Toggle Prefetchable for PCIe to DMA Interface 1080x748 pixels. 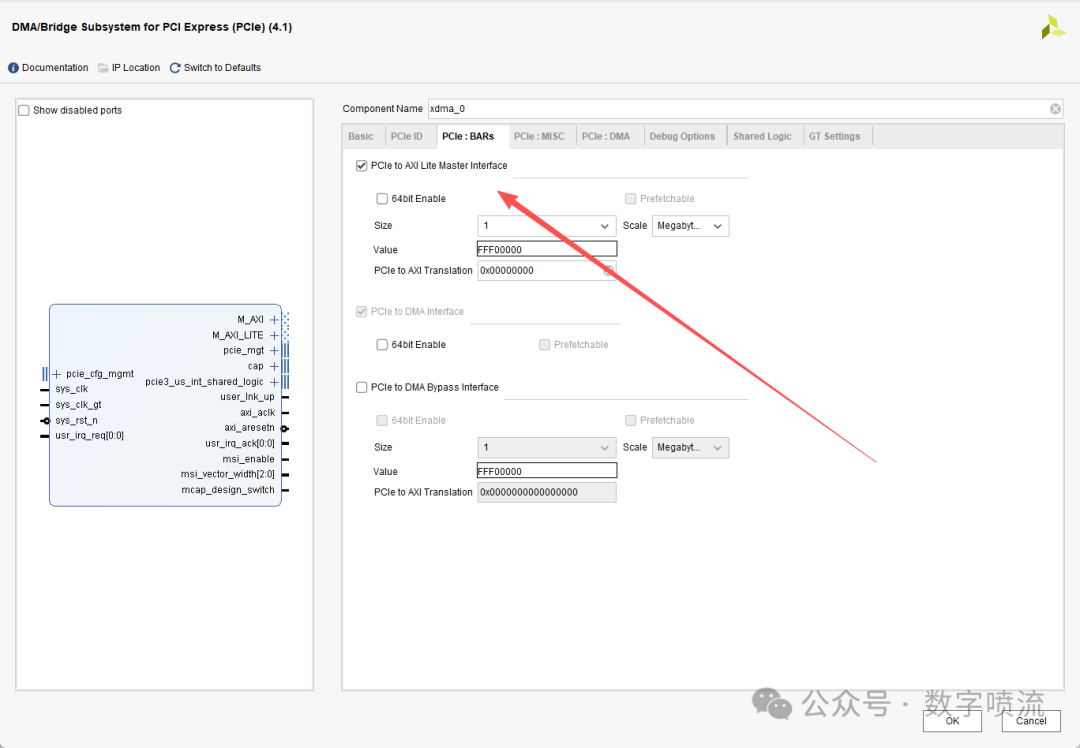click(544, 345)
